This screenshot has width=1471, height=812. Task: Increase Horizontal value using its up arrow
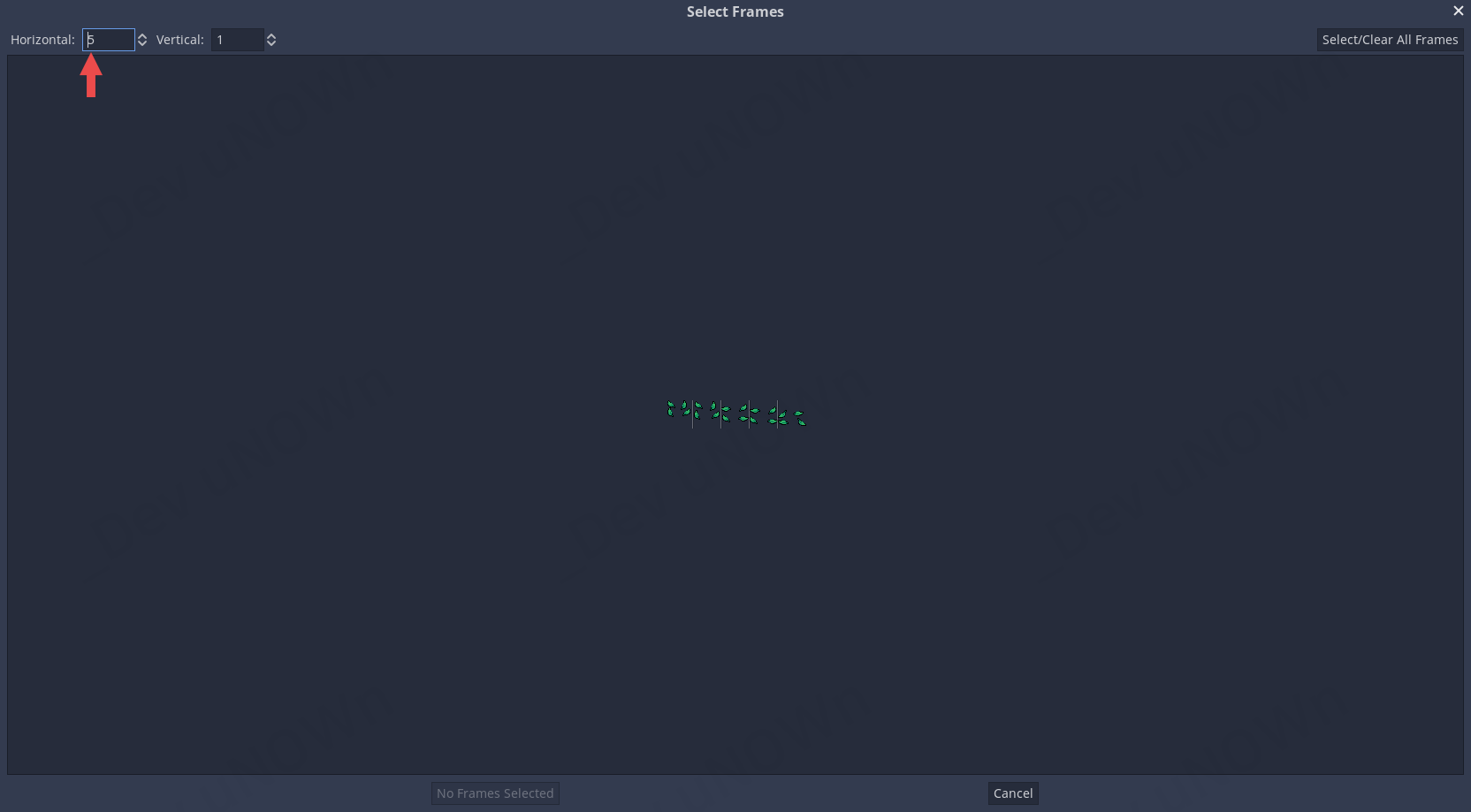[142, 36]
